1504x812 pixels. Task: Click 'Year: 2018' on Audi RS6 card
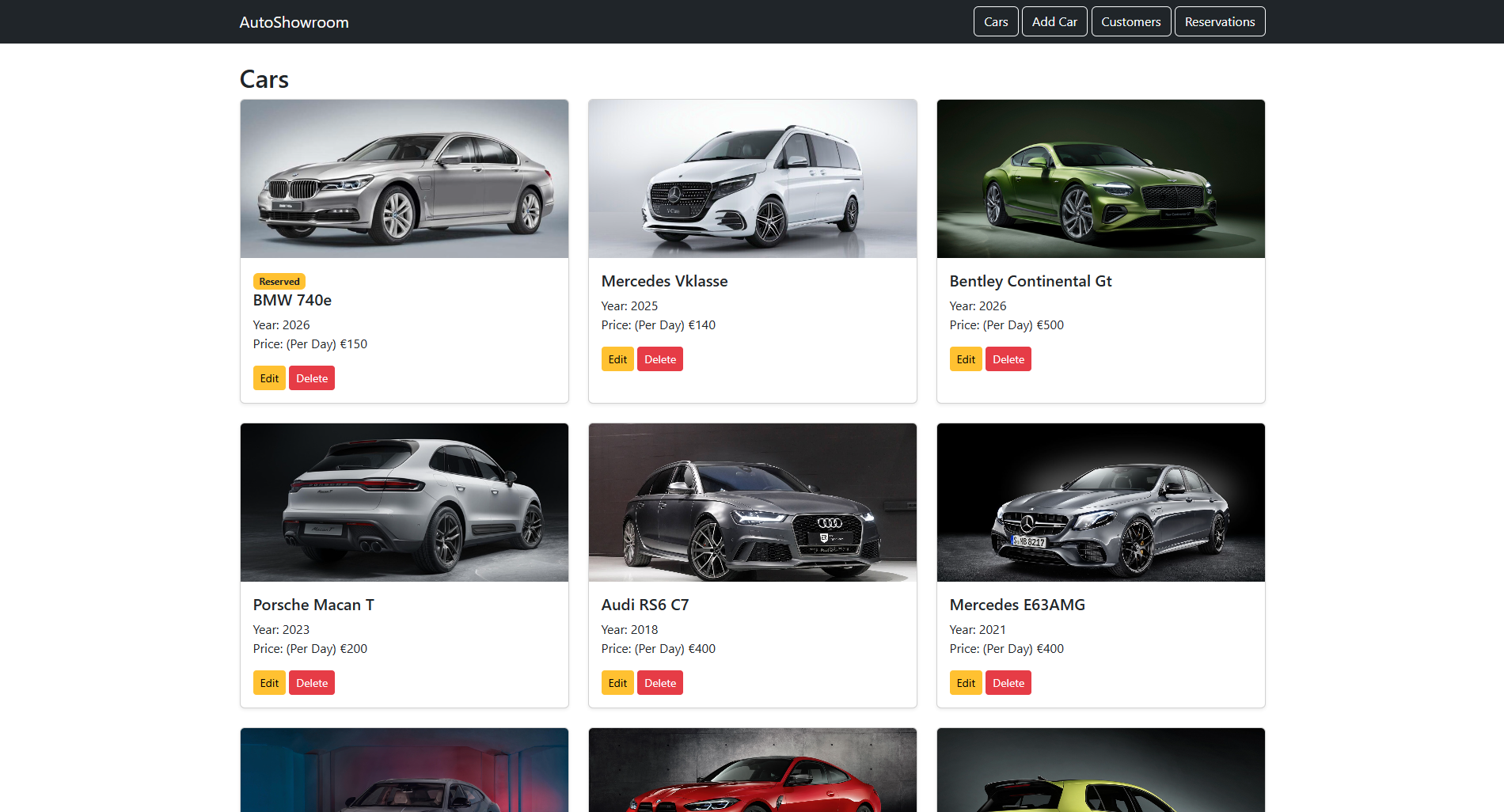(629, 630)
